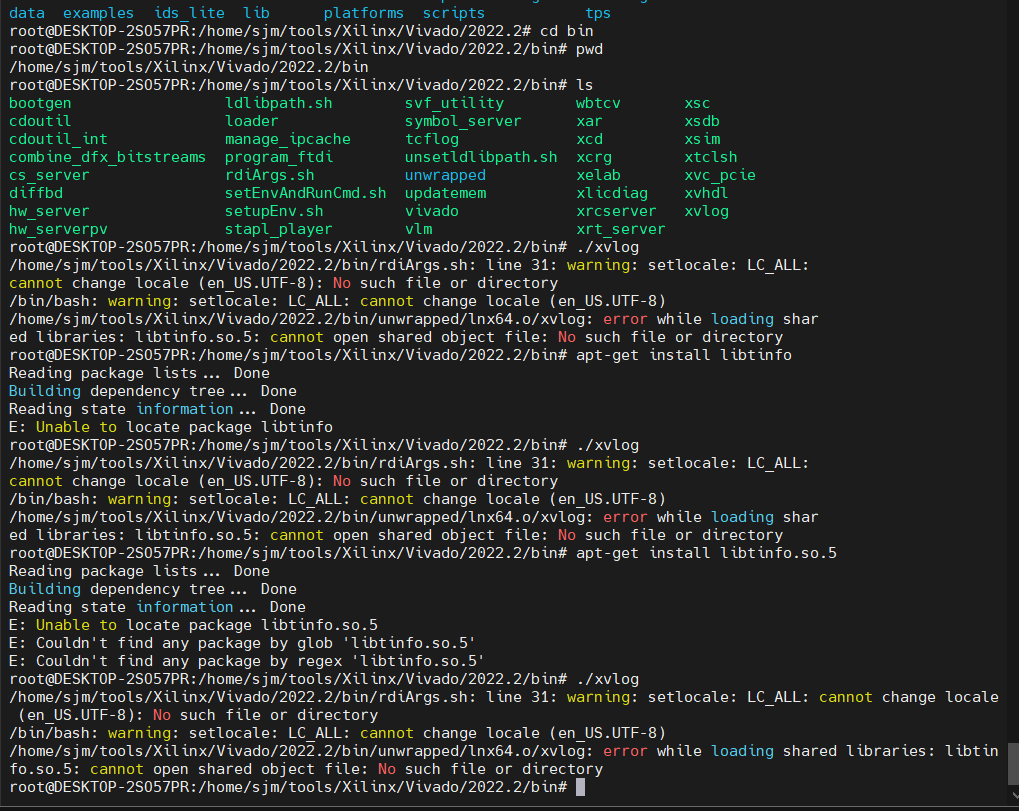Click the terminal vertical scrollbar thumb
The image size is (1019, 811).
[1013, 764]
